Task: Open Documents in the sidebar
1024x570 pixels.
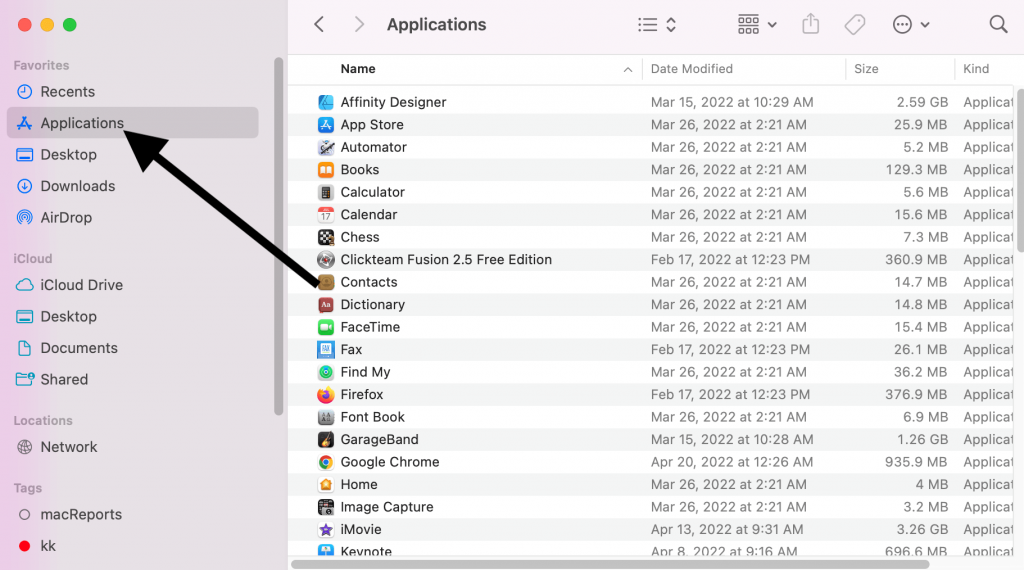Action: click(x=133, y=348)
